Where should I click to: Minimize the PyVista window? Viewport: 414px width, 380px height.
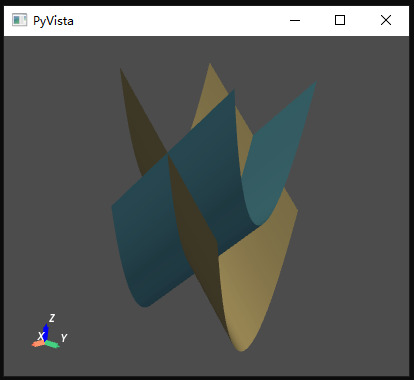295,20
